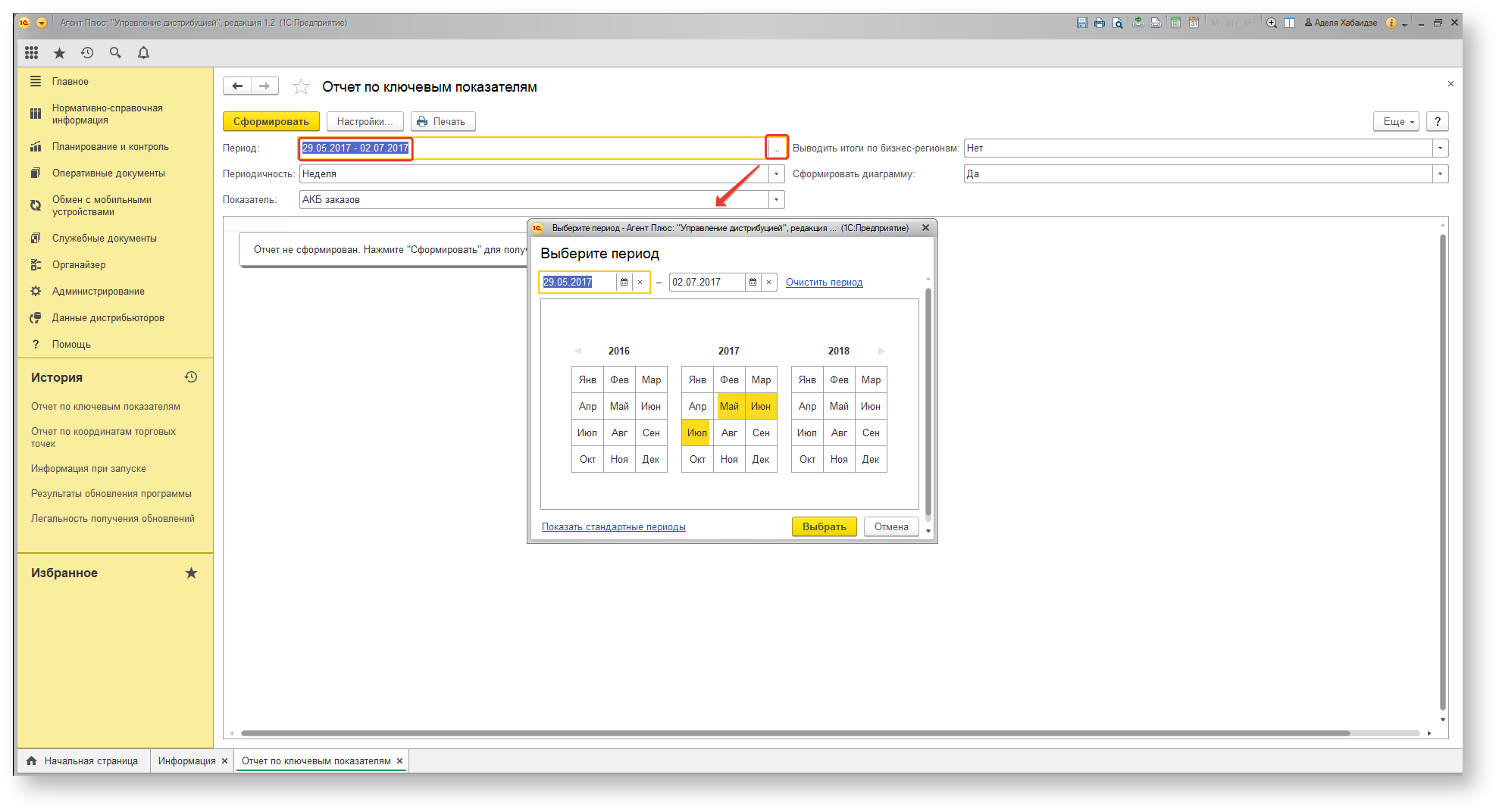Open calendar picker for start date 29.05.2017
Viewport: 1499px width, 812px height.
tap(624, 282)
